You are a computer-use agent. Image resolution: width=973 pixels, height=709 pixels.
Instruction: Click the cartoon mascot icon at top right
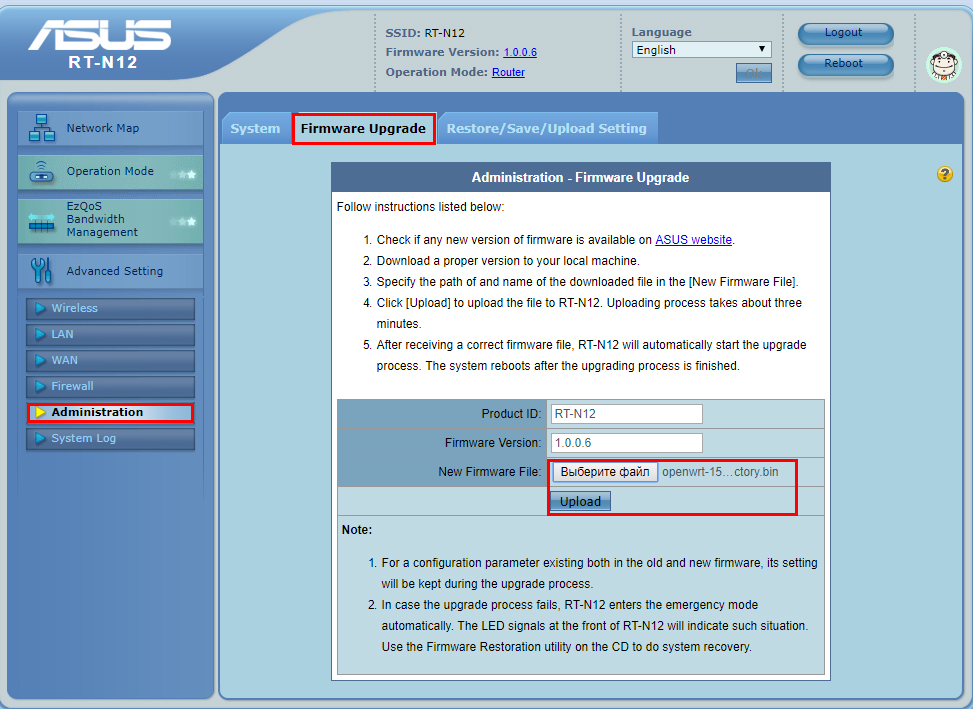pos(943,65)
